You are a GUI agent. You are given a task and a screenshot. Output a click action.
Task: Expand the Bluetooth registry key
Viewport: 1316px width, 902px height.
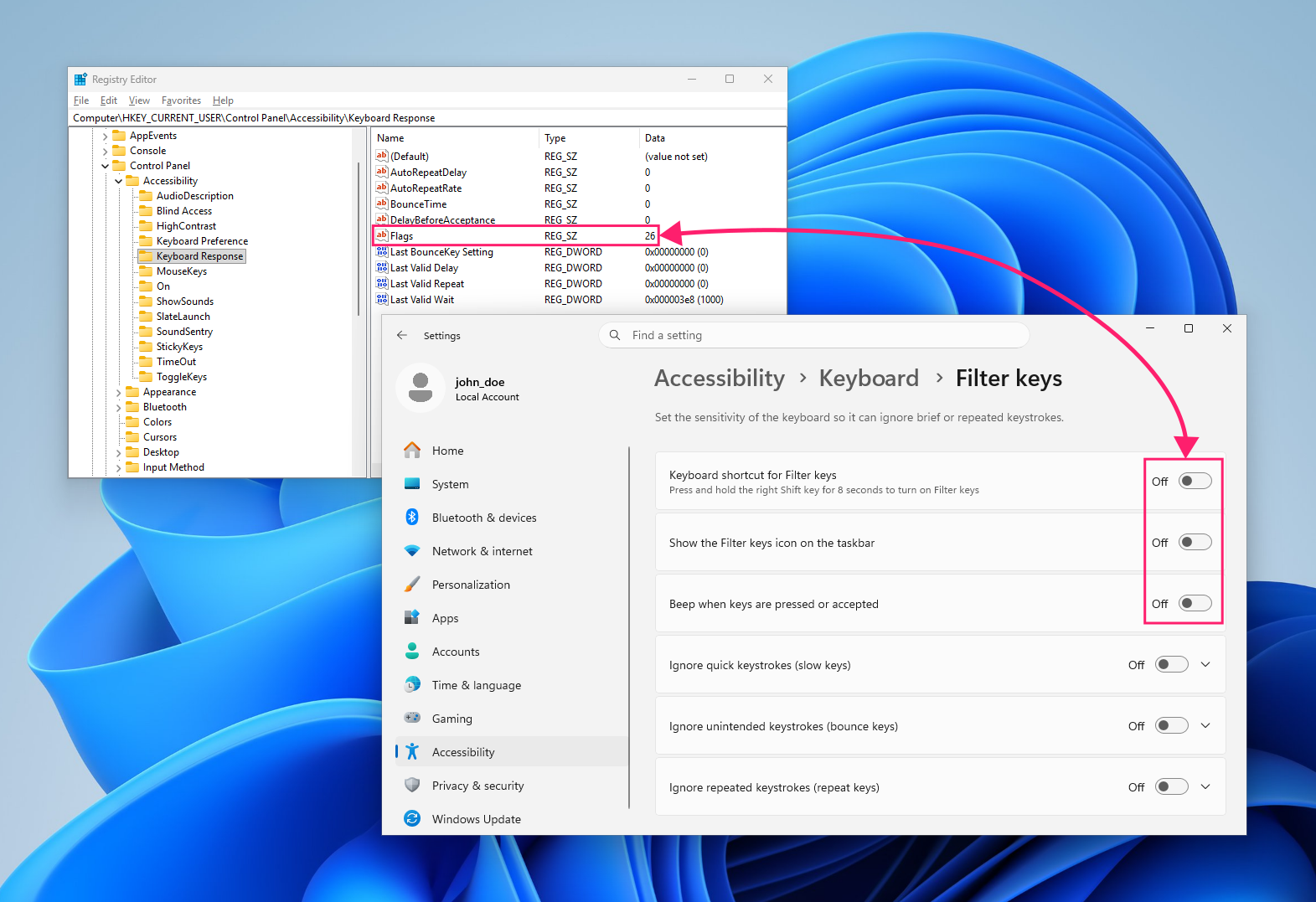pos(119,407)
